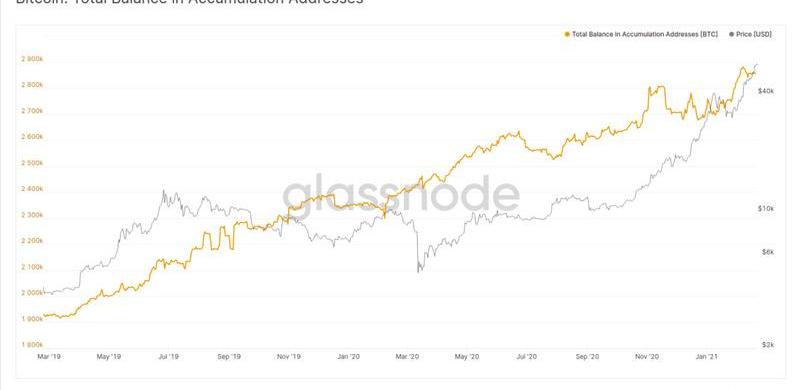Click the March 2020 price crash low point

419,271
